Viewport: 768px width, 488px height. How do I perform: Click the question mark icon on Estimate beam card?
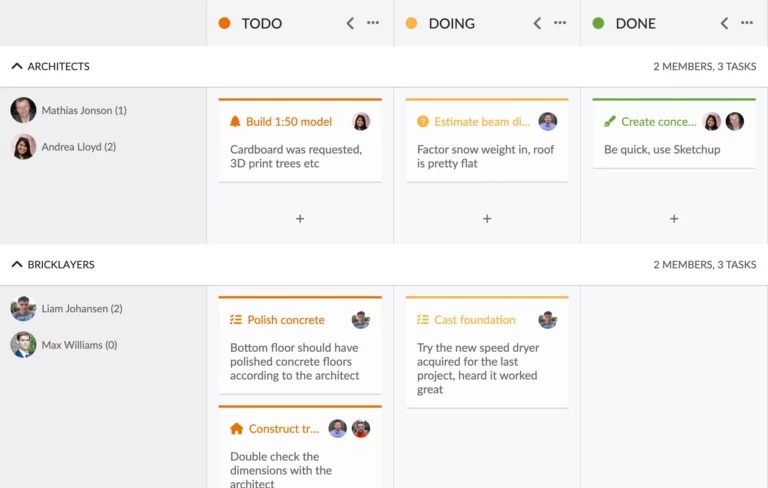[423, 122]
